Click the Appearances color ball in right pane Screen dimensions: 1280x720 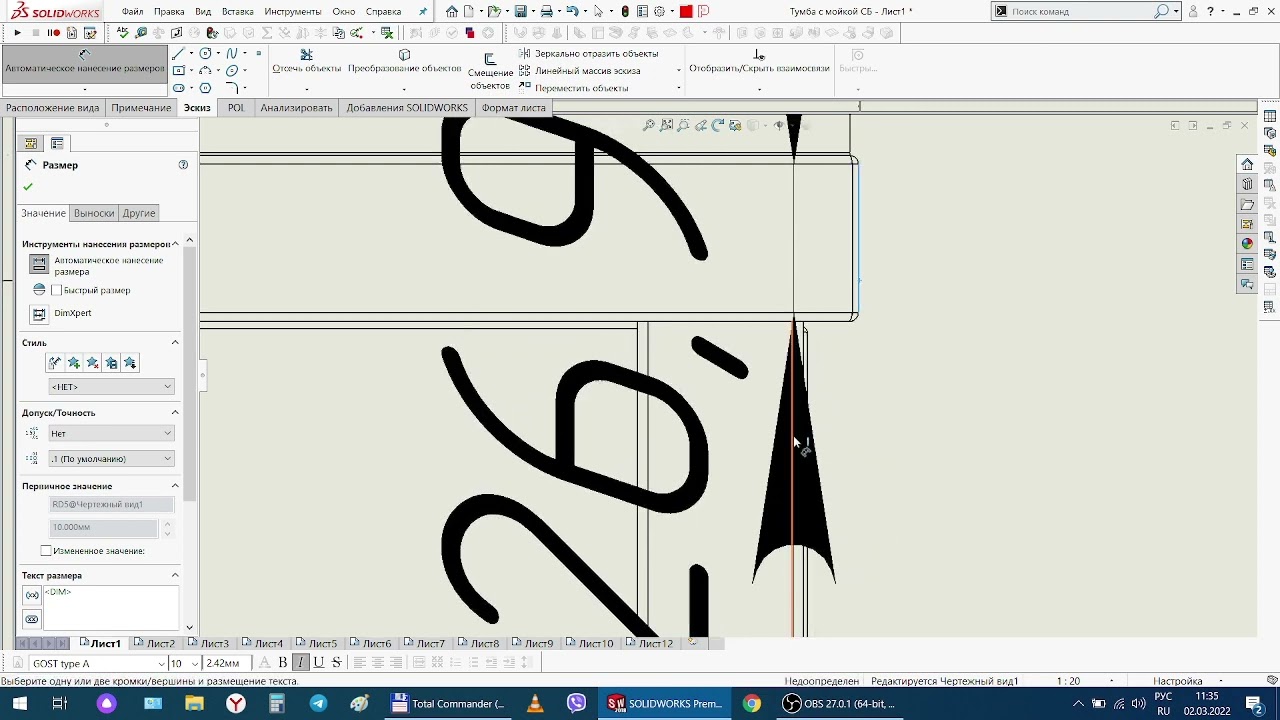(x=1247, y=243)
